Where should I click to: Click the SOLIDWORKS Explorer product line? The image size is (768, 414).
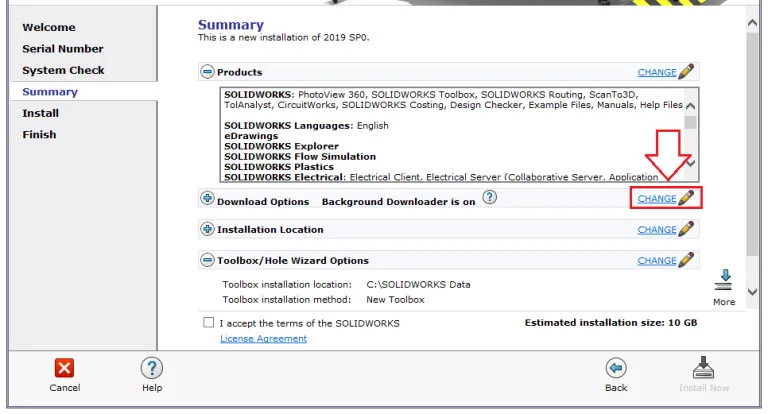coord(282,146)
